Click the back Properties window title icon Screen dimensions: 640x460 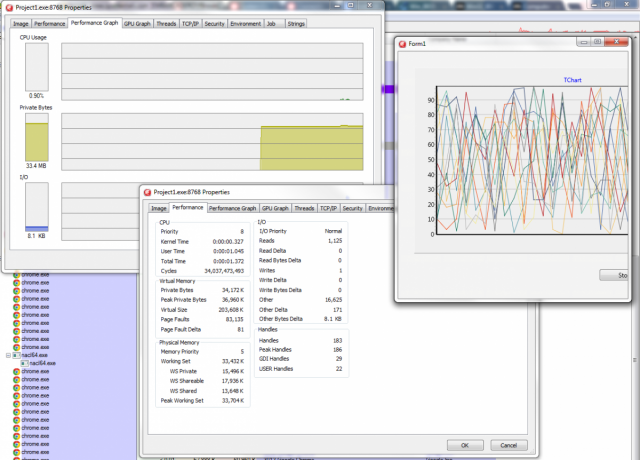tap(9, 7)
